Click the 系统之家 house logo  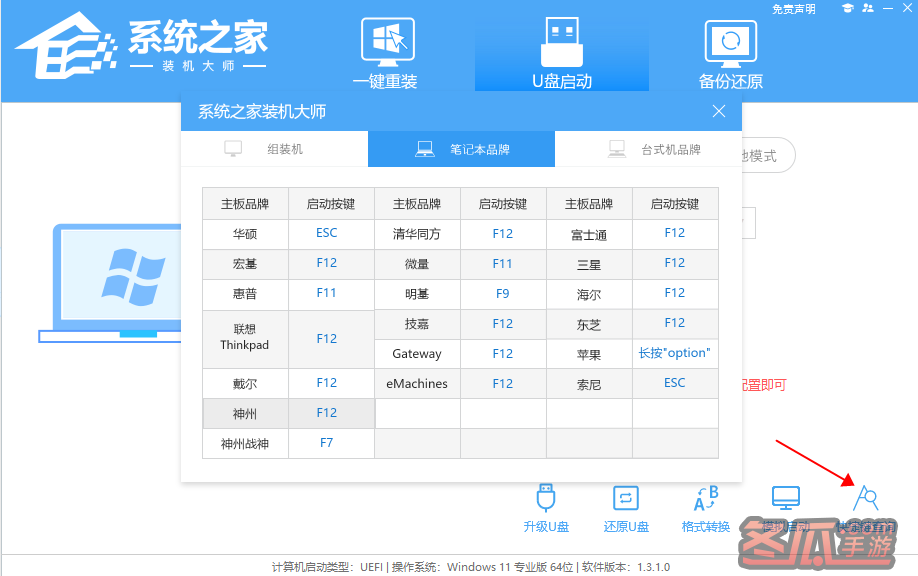coord(66,46)
